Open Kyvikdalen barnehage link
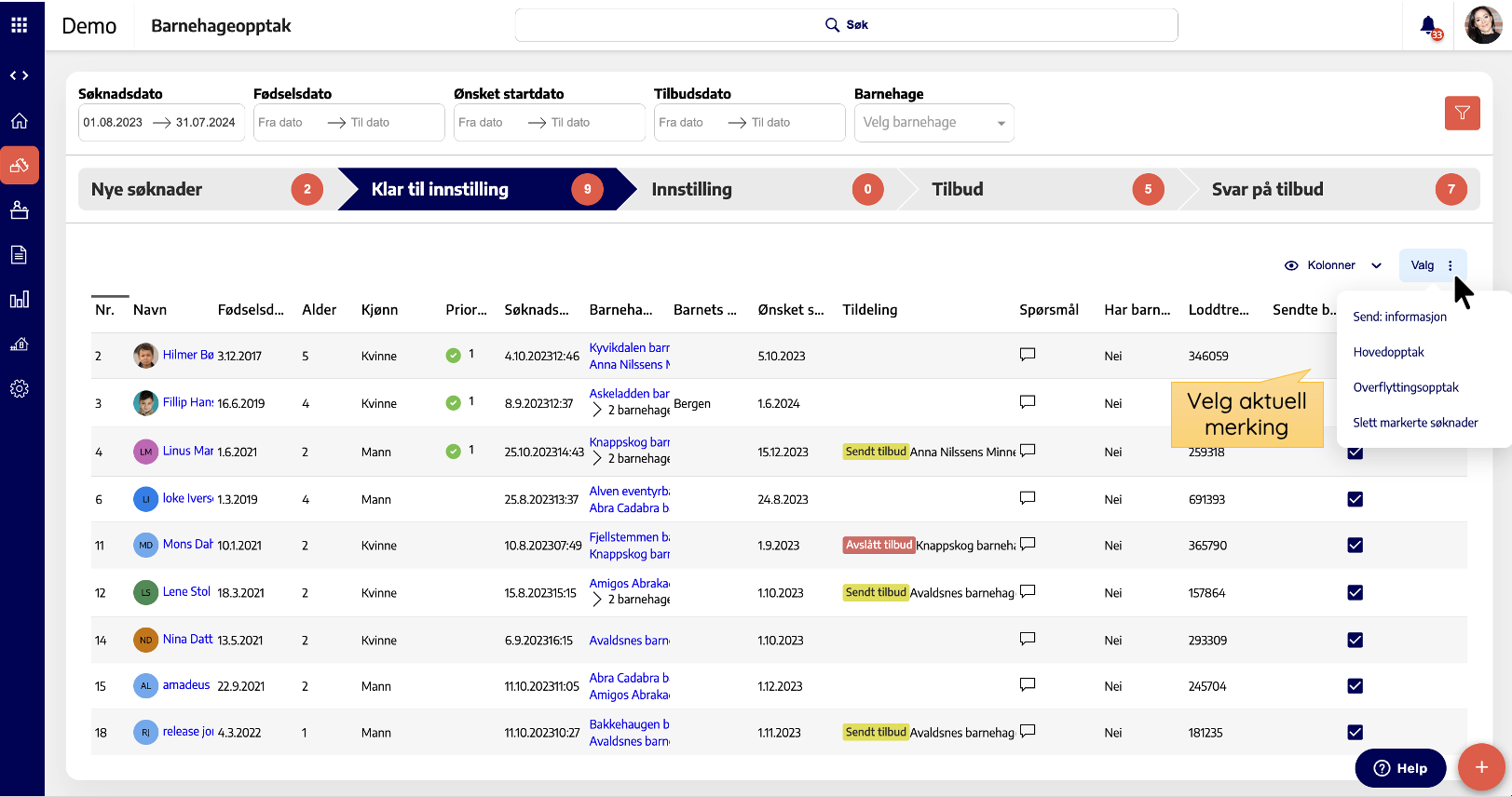The image size is (1512, 797). click(x=630, y=347)
